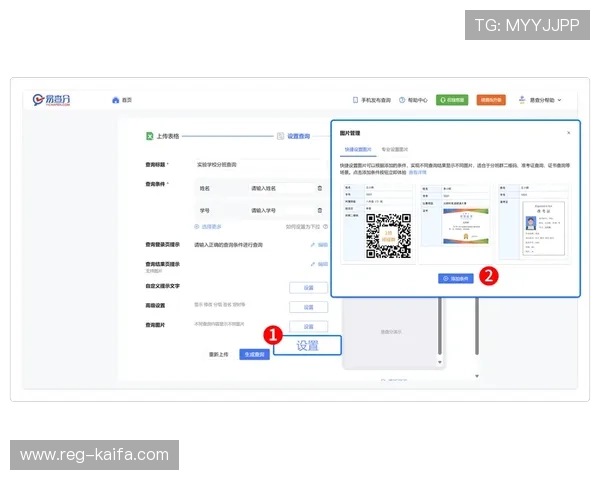
Task: Open the 如何设置为下拉 help link
Action: coord(303,227)
